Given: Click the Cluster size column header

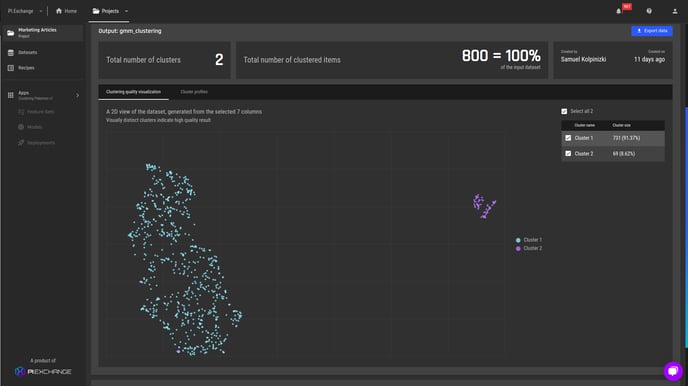Looking at the screenshot, I should tap(621, 125).
